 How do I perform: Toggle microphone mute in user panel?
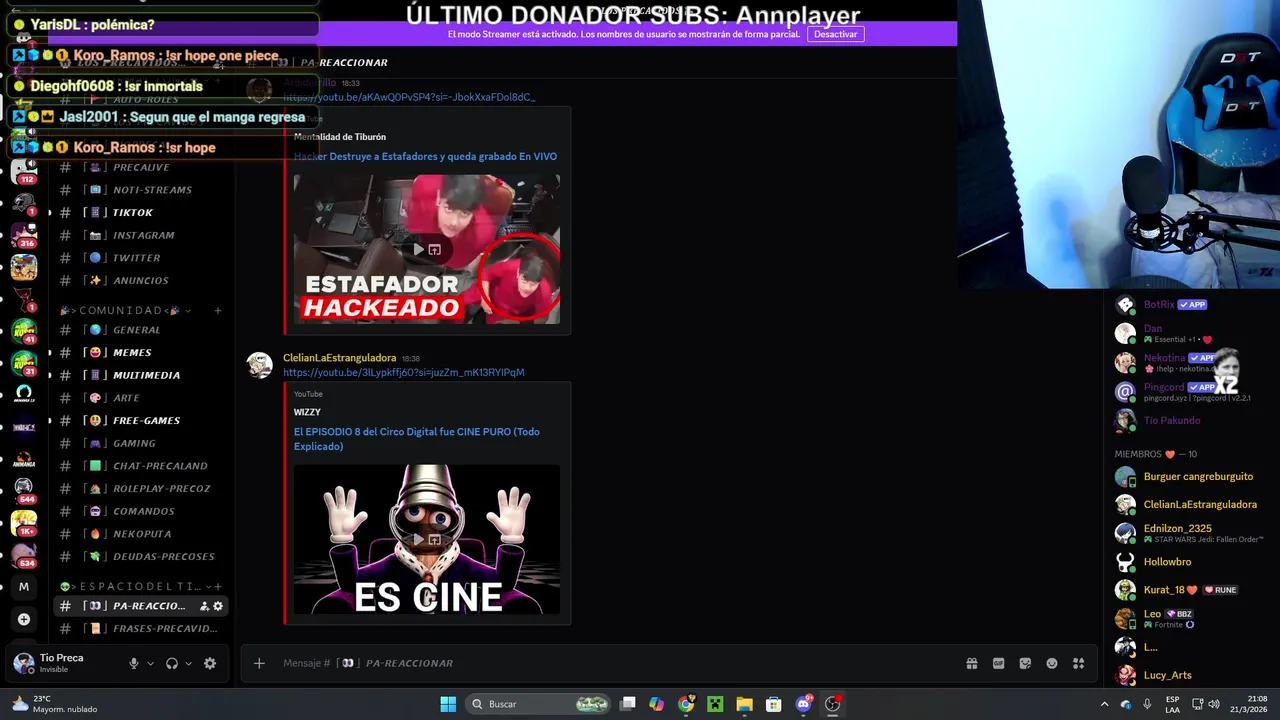click(133, 663)
